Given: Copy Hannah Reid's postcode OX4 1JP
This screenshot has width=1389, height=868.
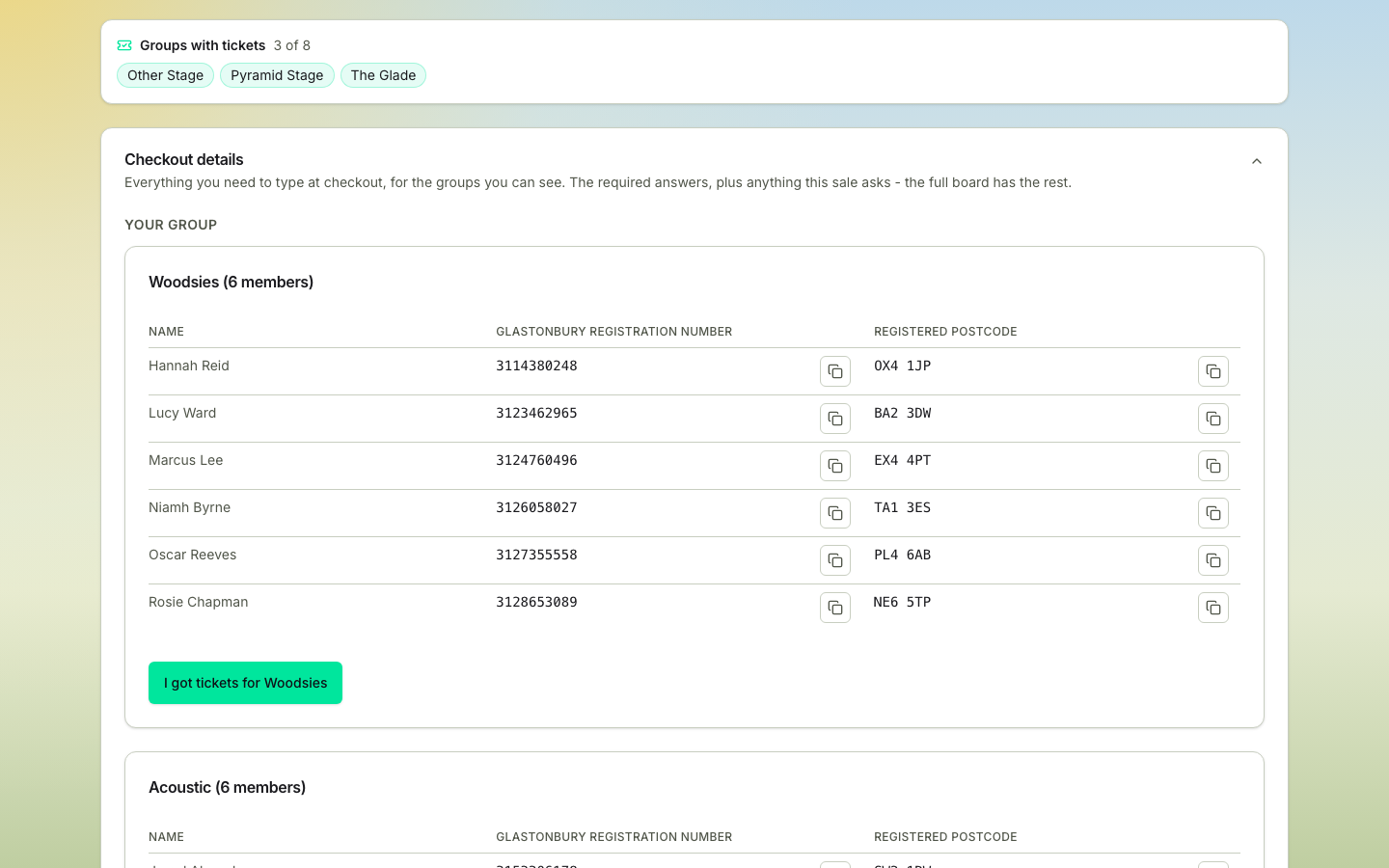Looking at the screenshot, I should click(x=1213, y=371).
